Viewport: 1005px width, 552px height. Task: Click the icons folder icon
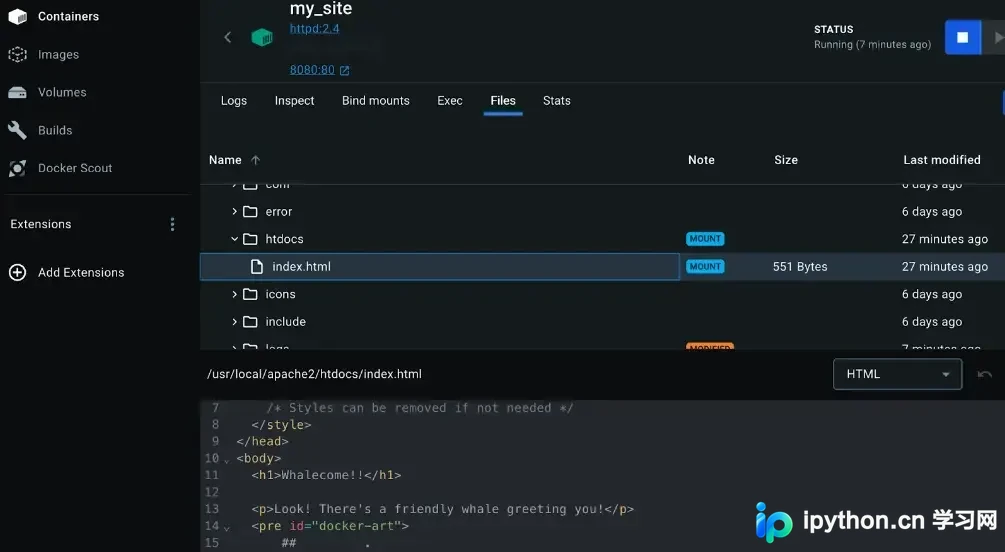(250, 294)
